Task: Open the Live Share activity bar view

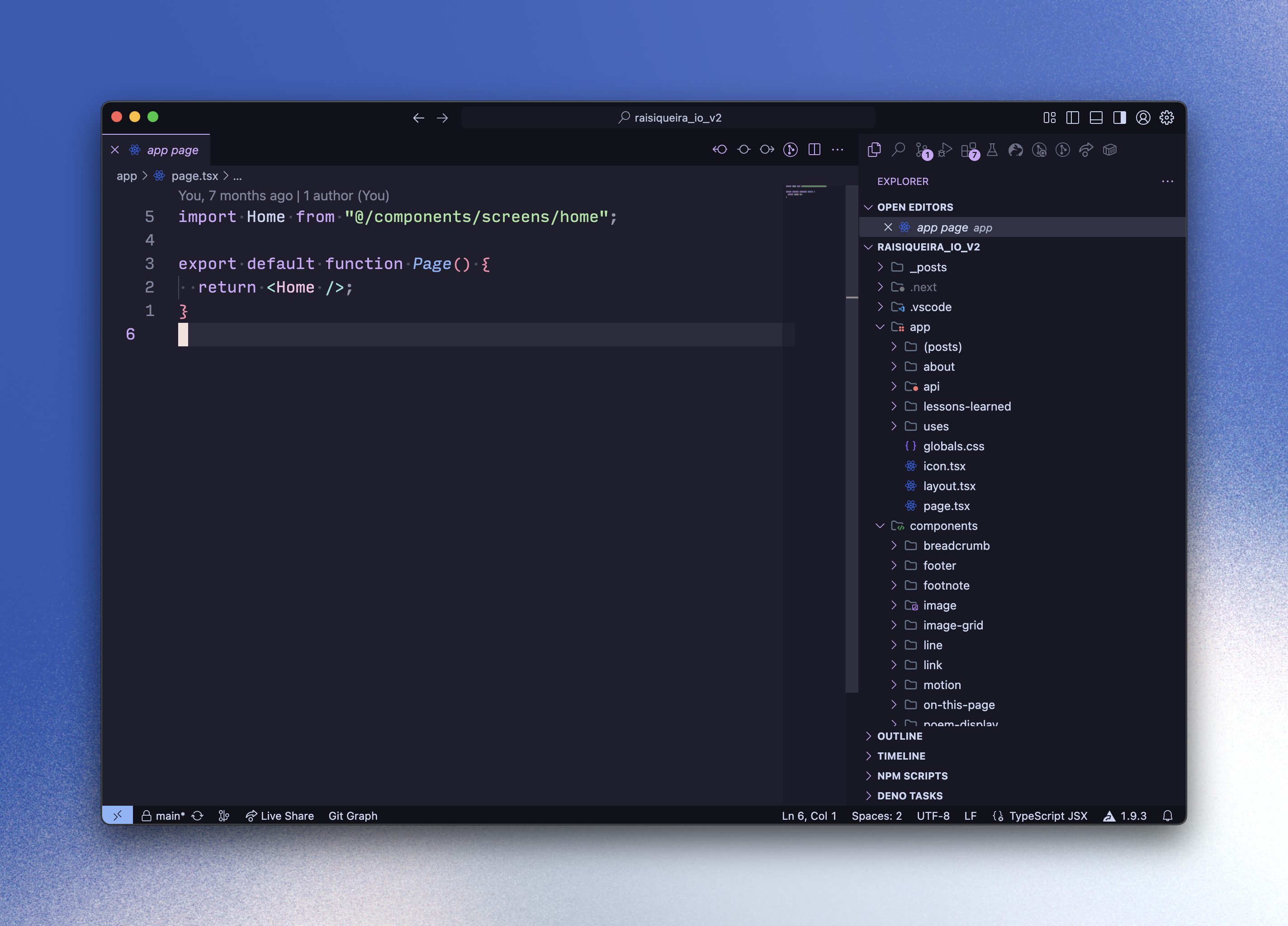Action: coord(1086,150)
